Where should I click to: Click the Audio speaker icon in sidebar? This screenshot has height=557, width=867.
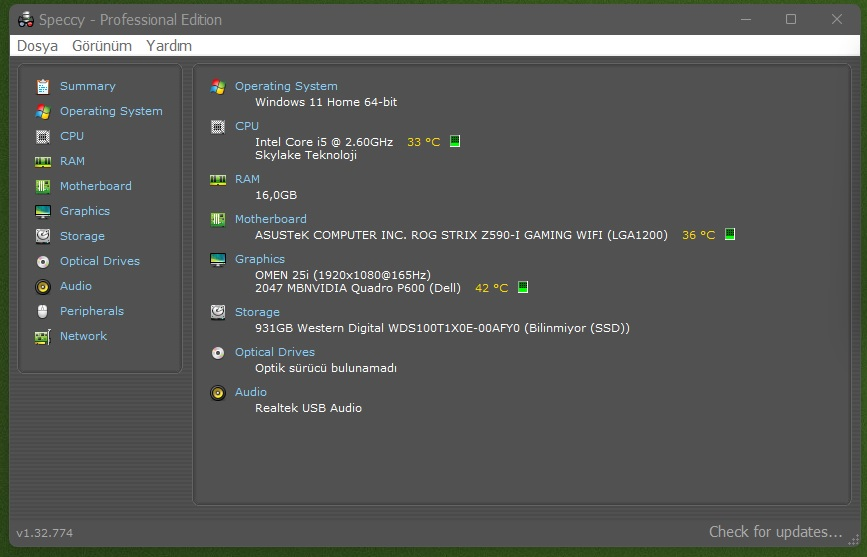(x=43, y=286)
